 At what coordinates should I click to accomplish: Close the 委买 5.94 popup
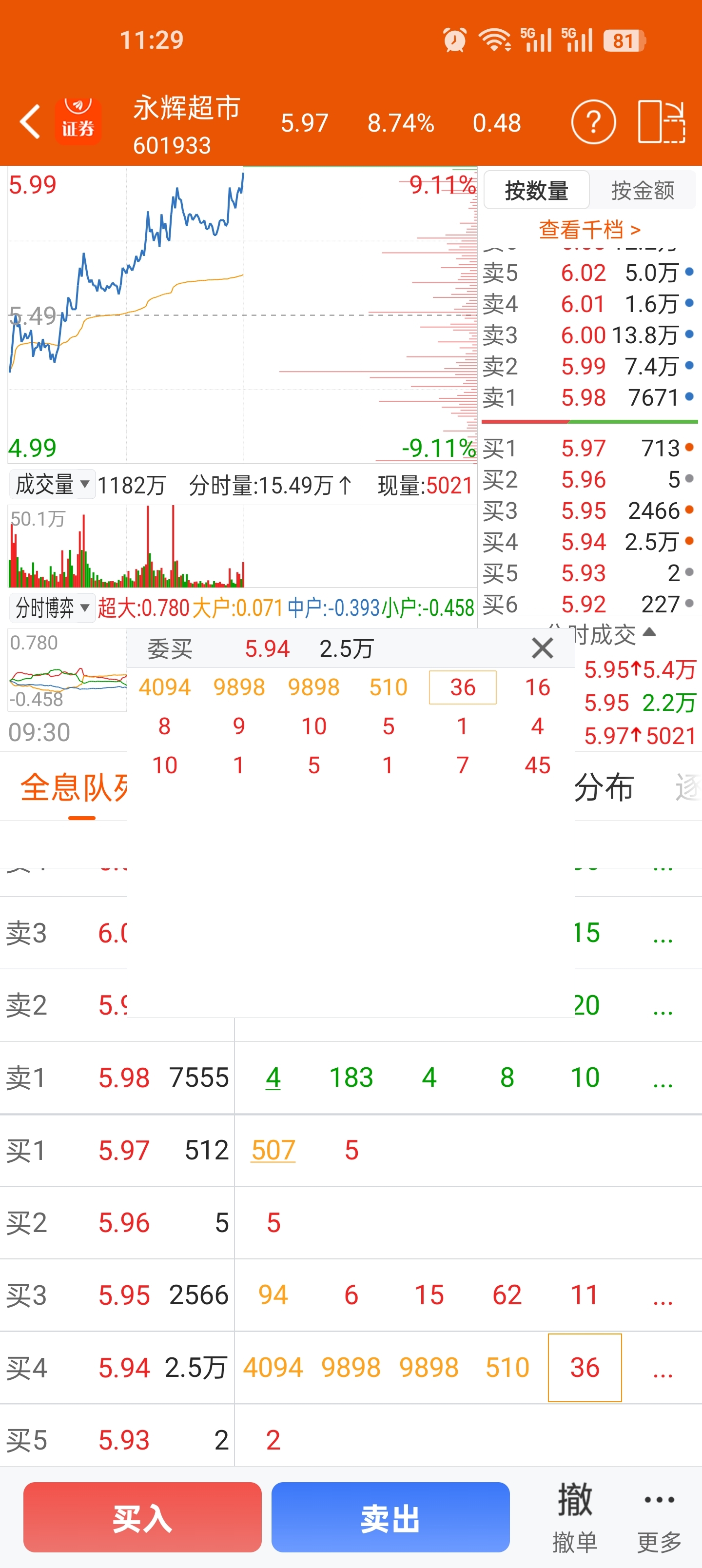(542, 648)
